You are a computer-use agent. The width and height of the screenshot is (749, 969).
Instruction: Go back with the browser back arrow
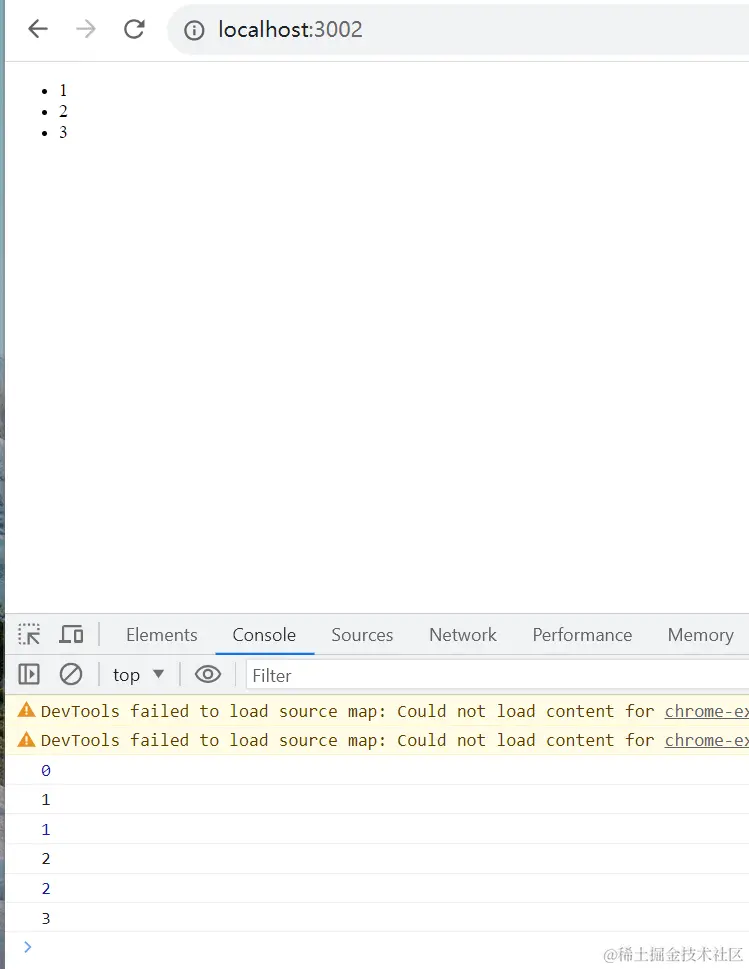38,29
